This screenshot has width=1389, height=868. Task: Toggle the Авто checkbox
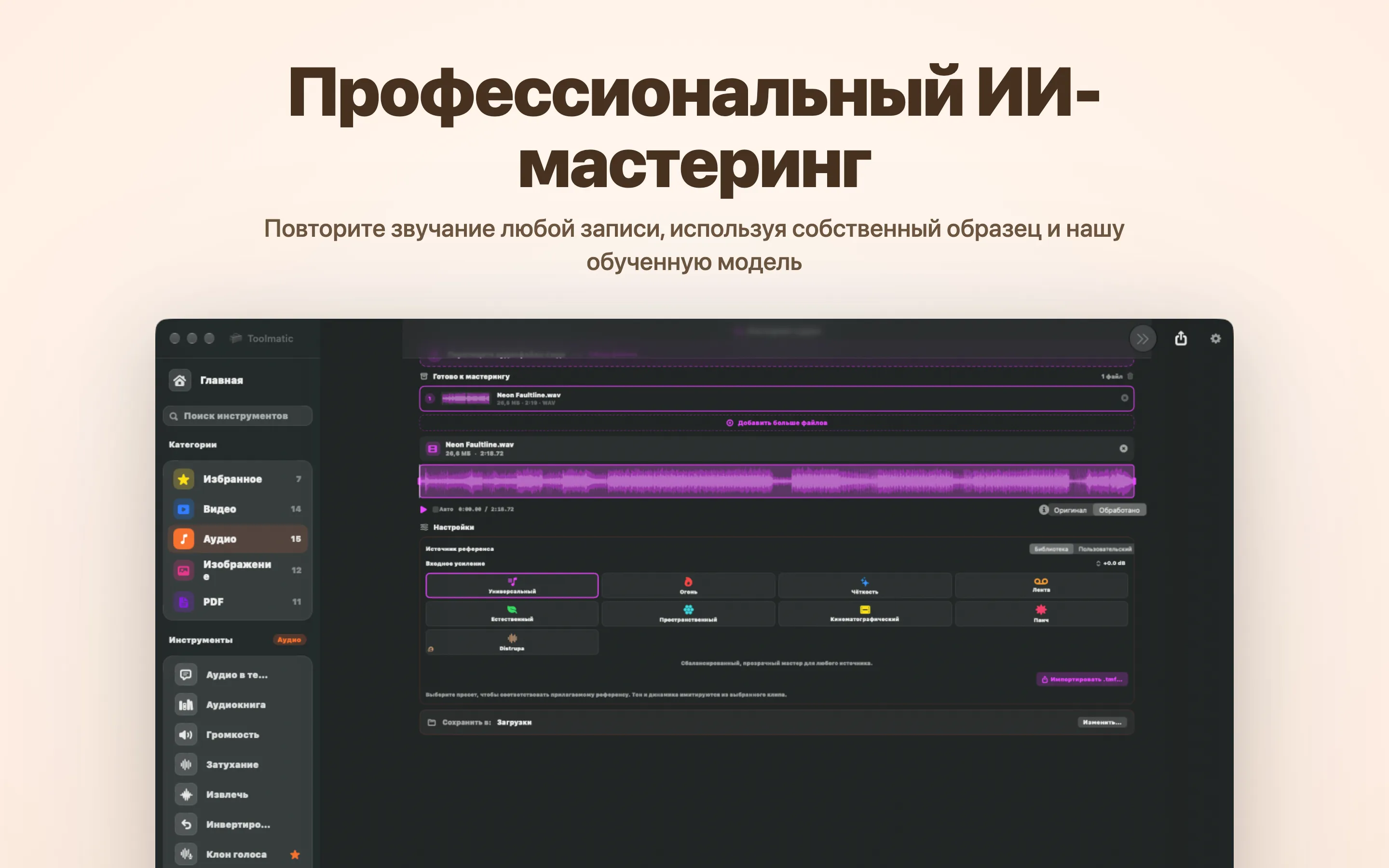435,509
